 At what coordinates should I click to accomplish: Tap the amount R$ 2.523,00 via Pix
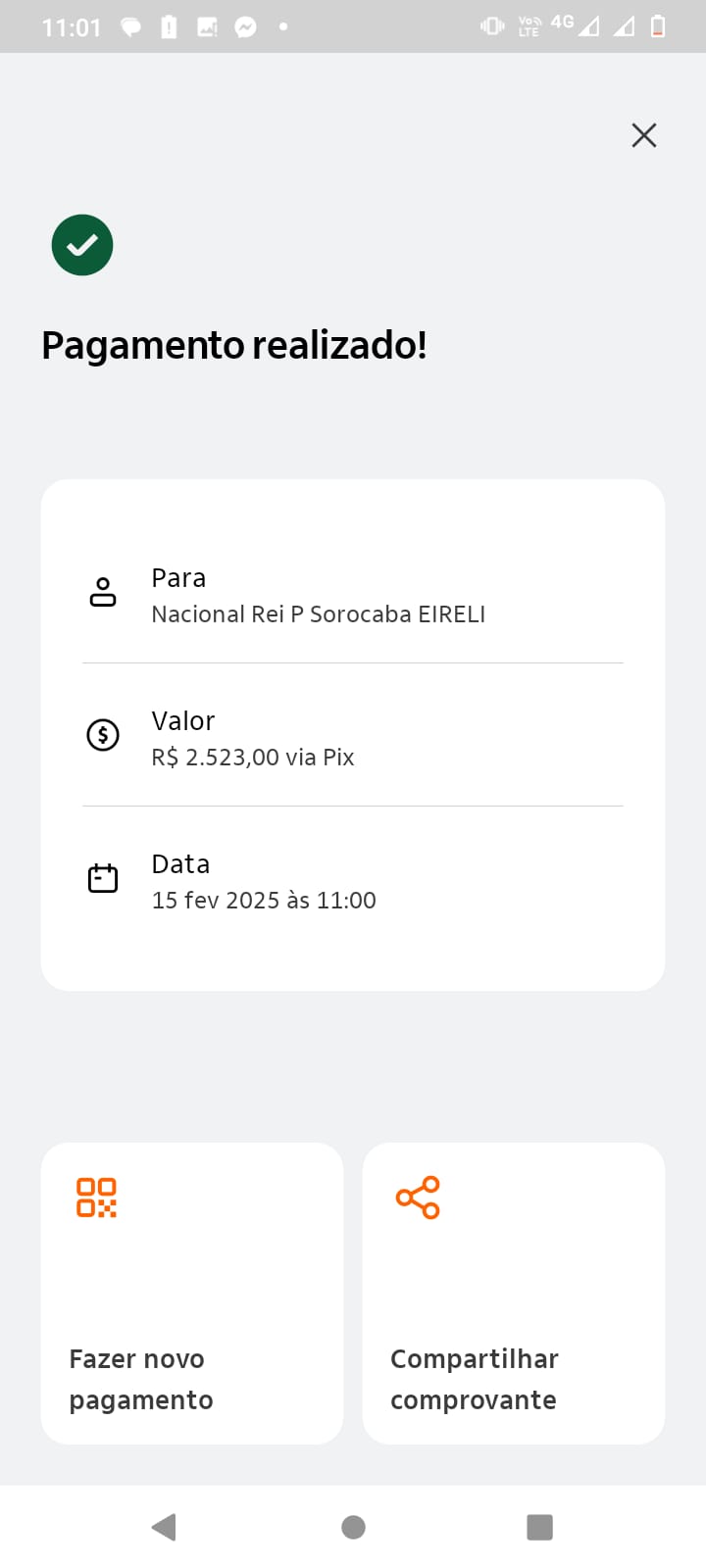click(x=253, y=758)
